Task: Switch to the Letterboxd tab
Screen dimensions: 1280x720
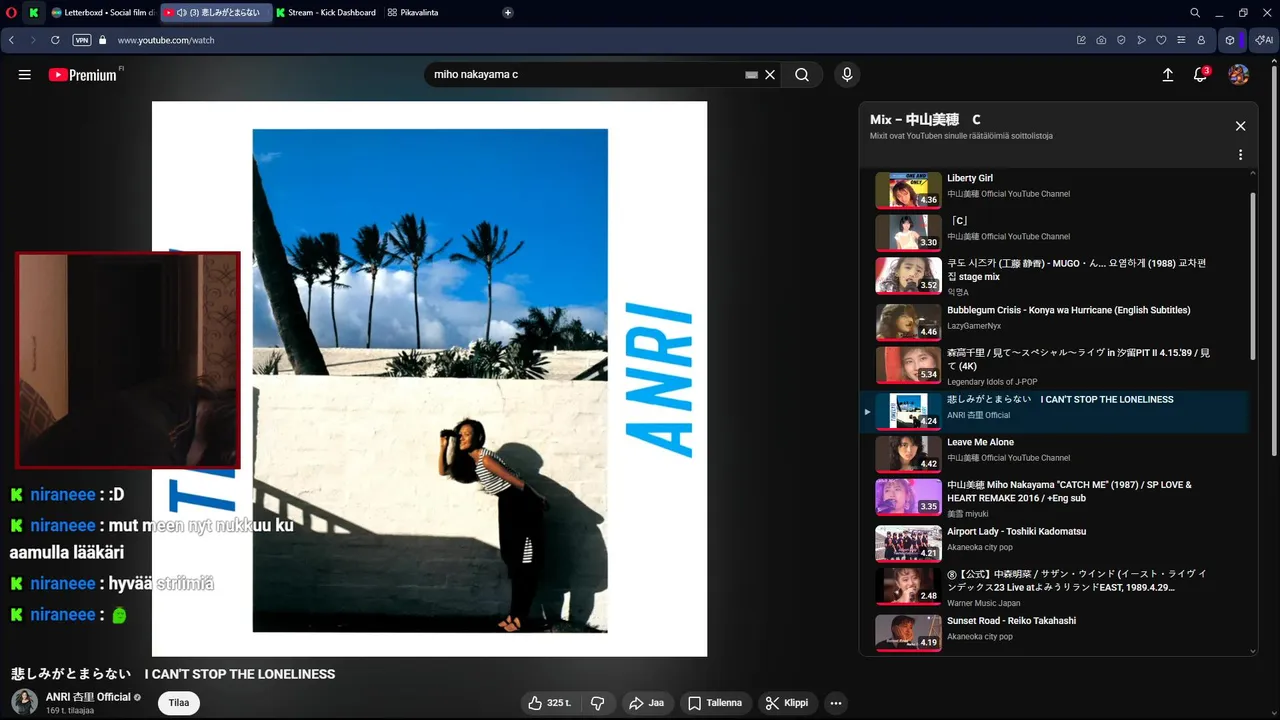Action: click(x=103, y=12)
